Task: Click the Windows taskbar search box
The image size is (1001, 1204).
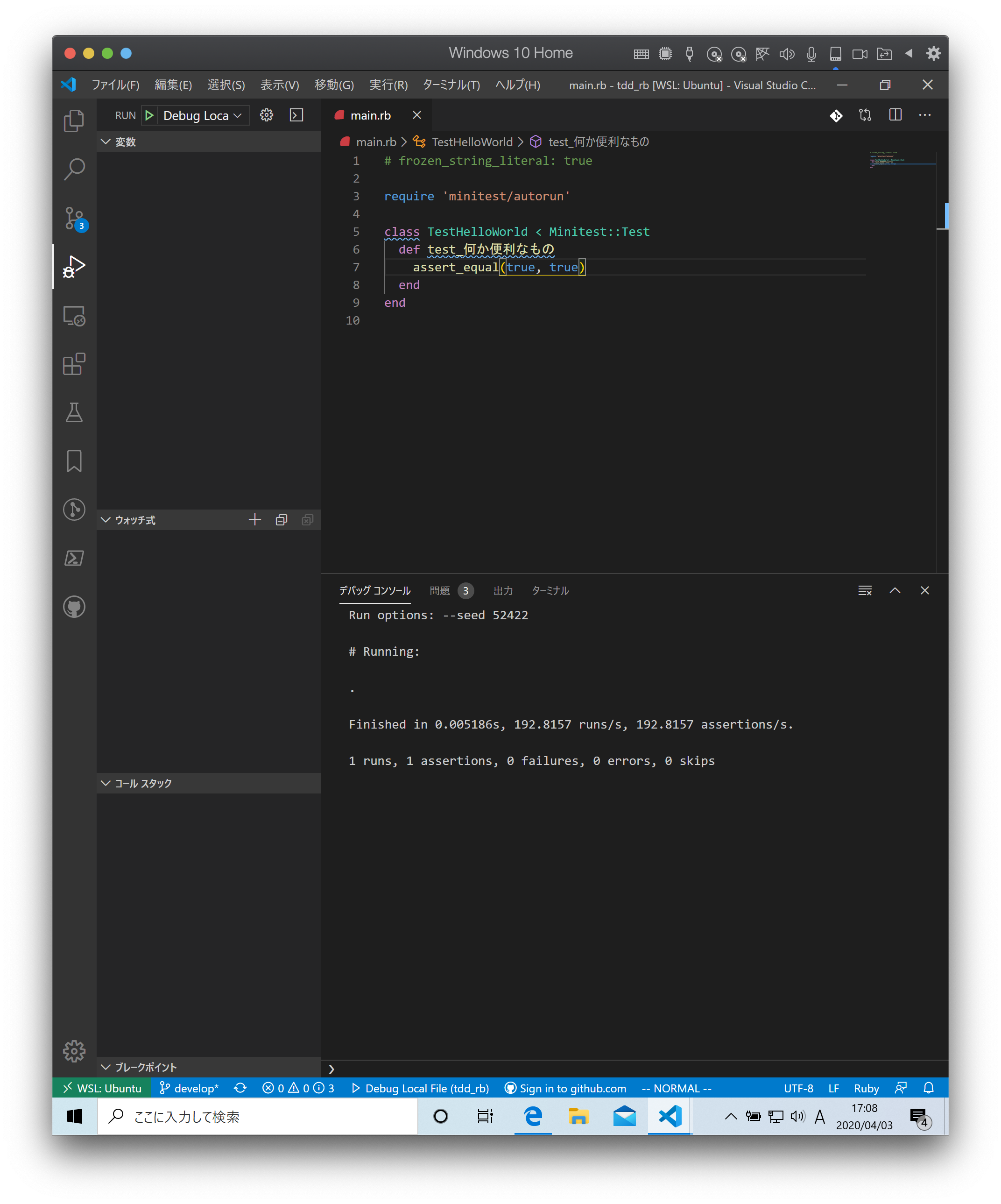Action: click(x=258, y=1116)
